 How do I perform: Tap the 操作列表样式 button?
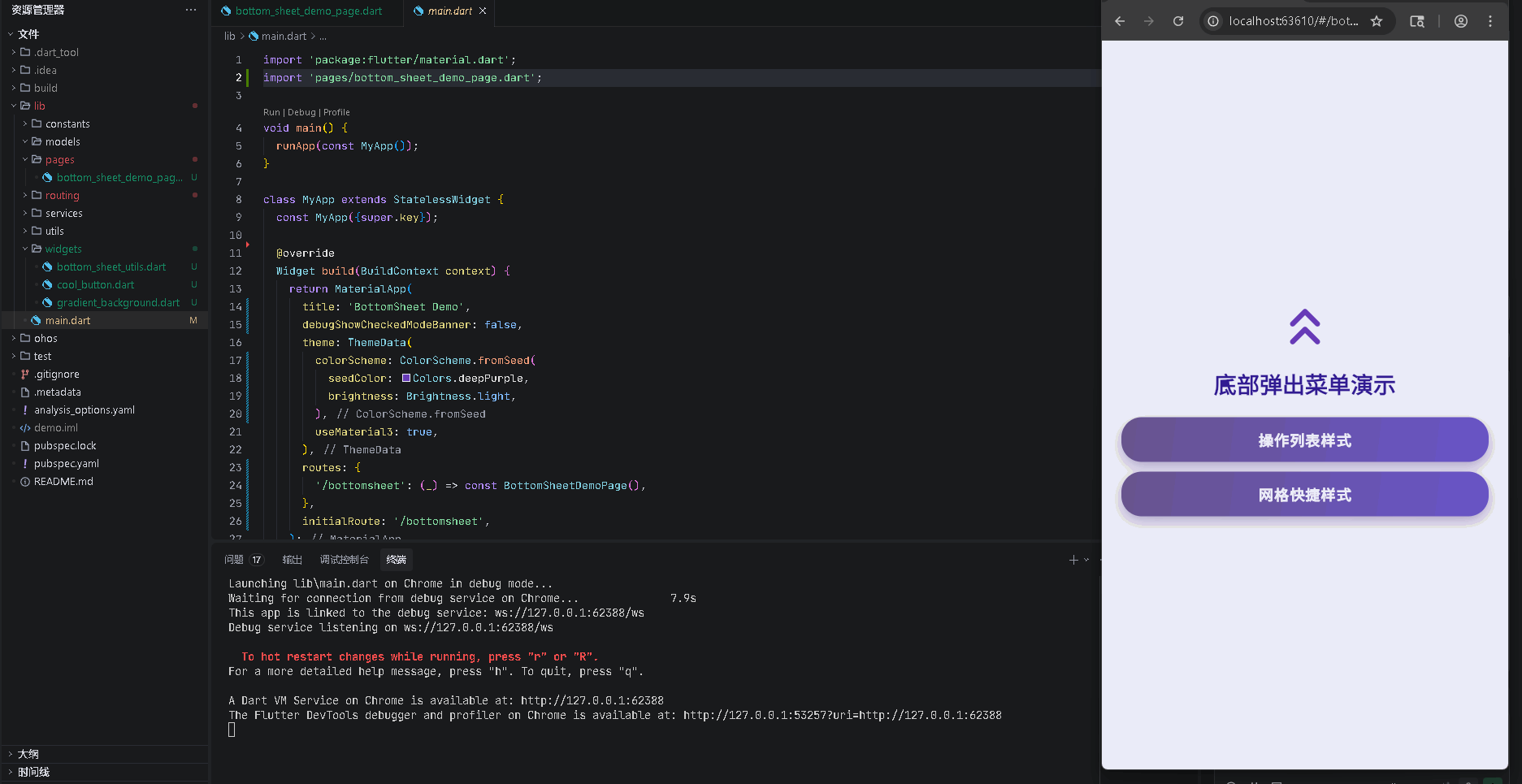[1304, 440]
